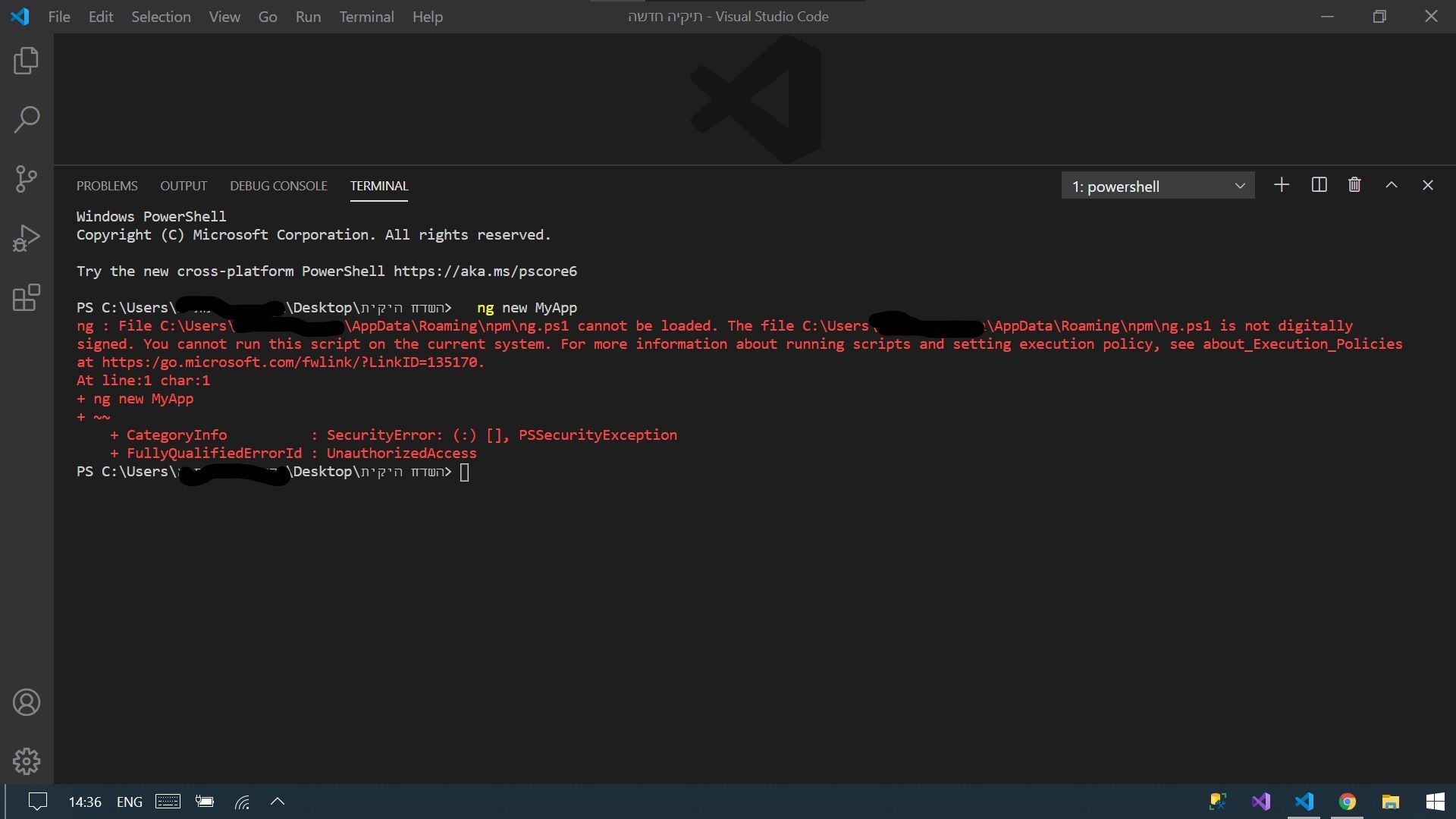Click the terminal prompt cursor area
Image resolution: width=1456 pixels, height=819 pixels.
point(465,472)
